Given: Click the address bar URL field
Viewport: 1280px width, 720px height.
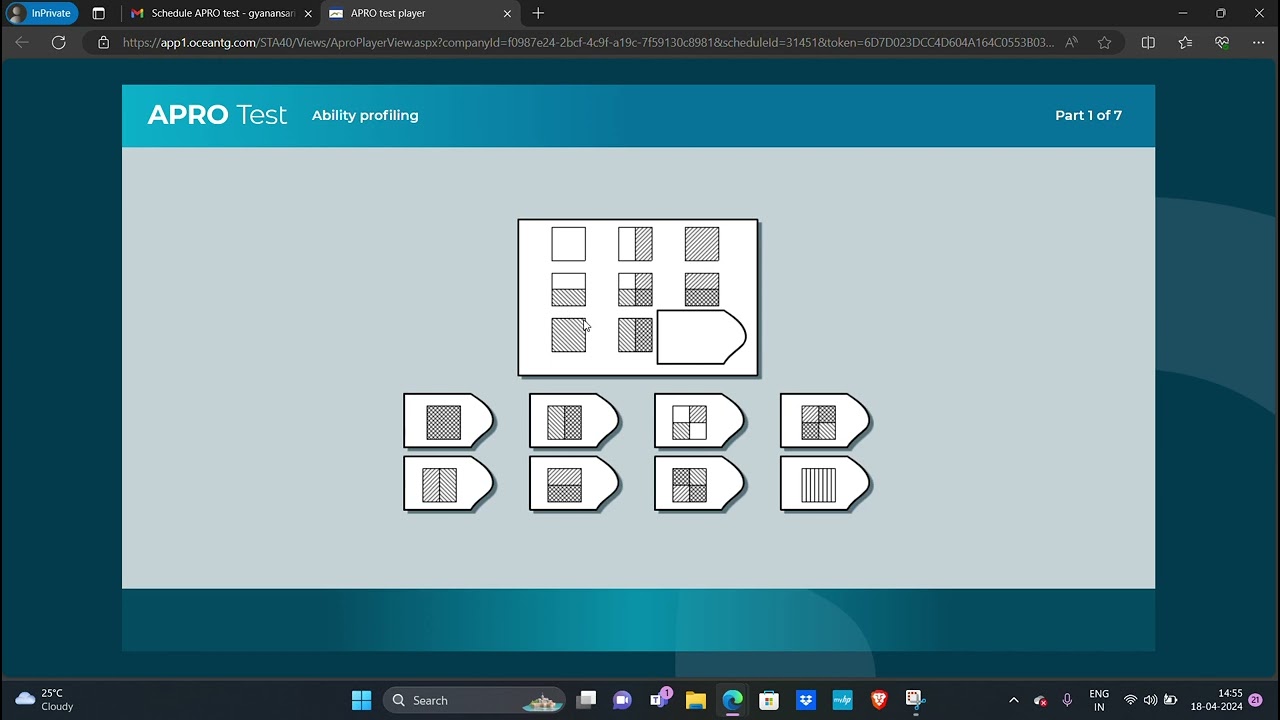Looking at the screenshot, I should point(588,42).
